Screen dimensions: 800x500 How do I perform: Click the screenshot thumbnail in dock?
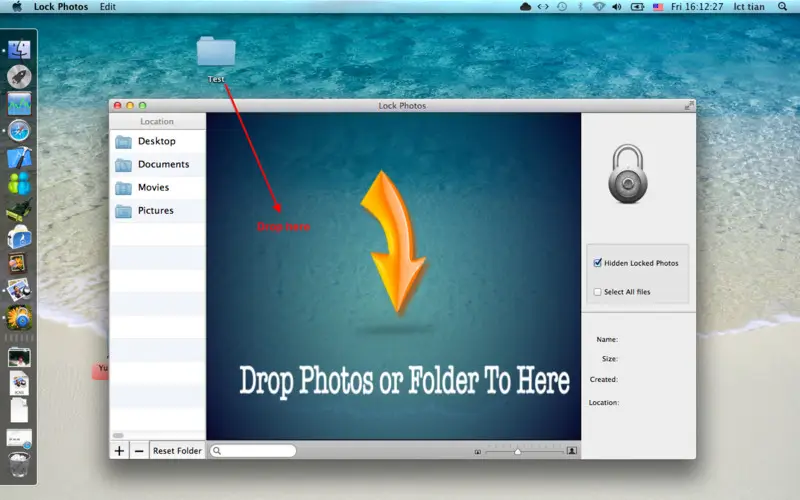(19, 357)
